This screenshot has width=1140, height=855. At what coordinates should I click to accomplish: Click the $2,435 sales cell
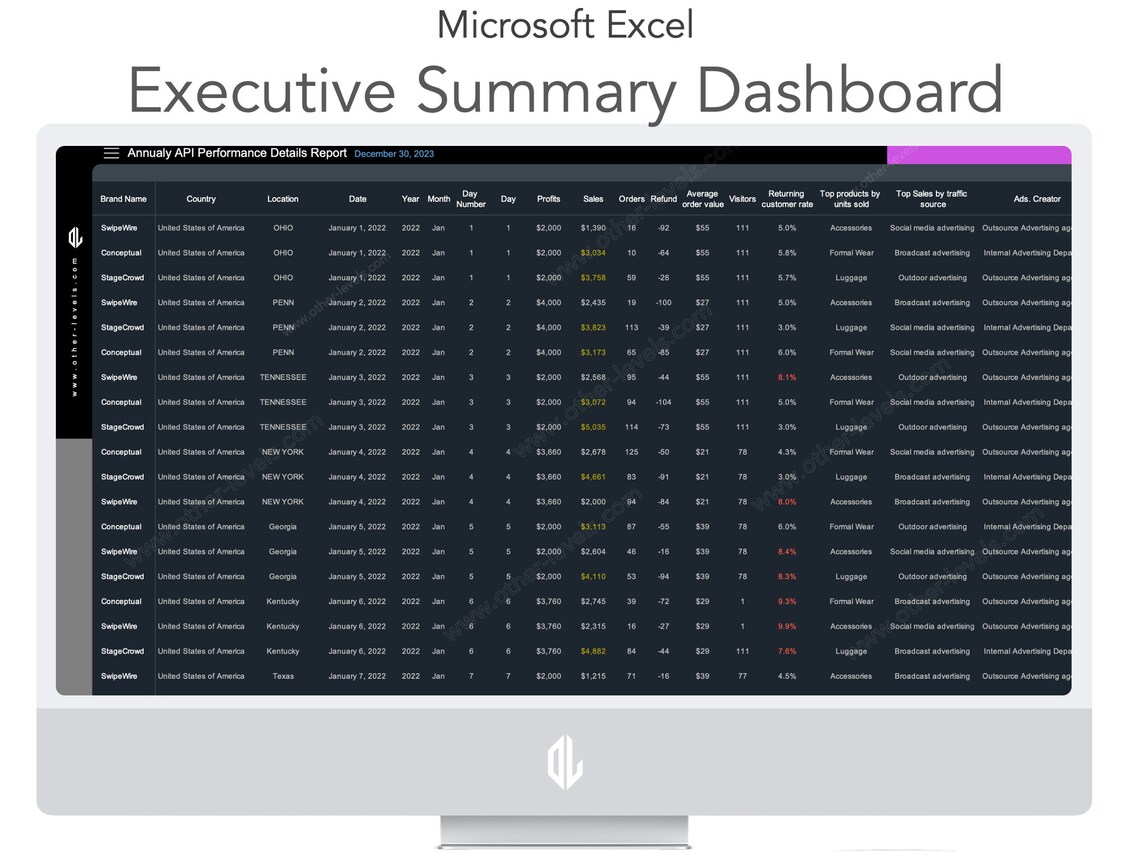click(x=593, y=302)
